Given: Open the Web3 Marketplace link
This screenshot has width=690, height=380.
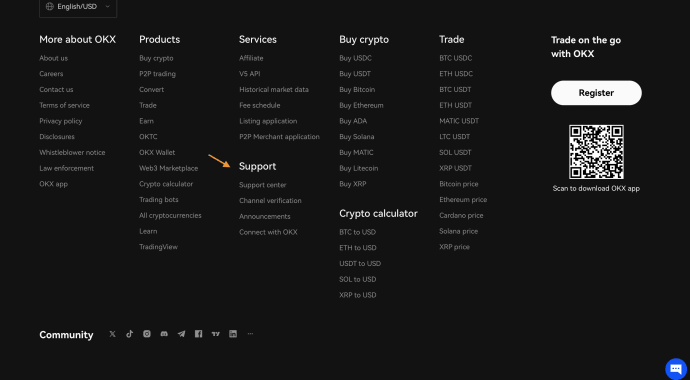Looking at the screenshot, I should (169, 168).
